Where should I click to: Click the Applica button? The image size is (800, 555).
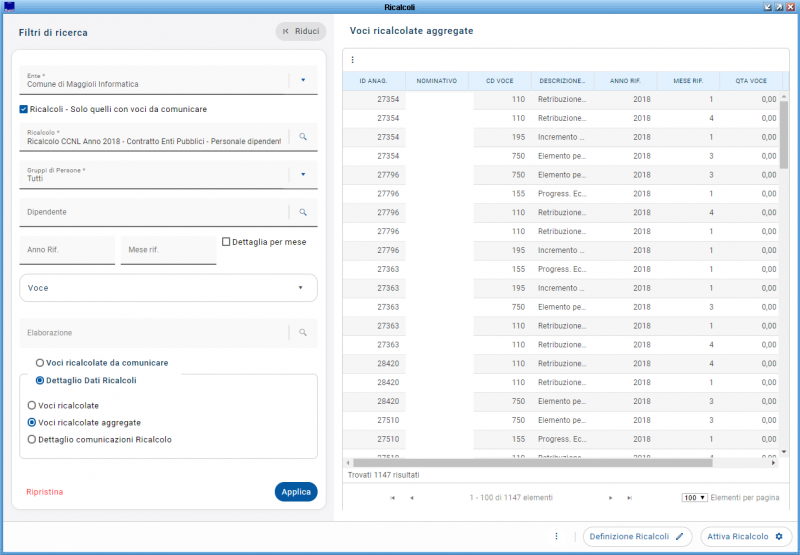(295, 491)
